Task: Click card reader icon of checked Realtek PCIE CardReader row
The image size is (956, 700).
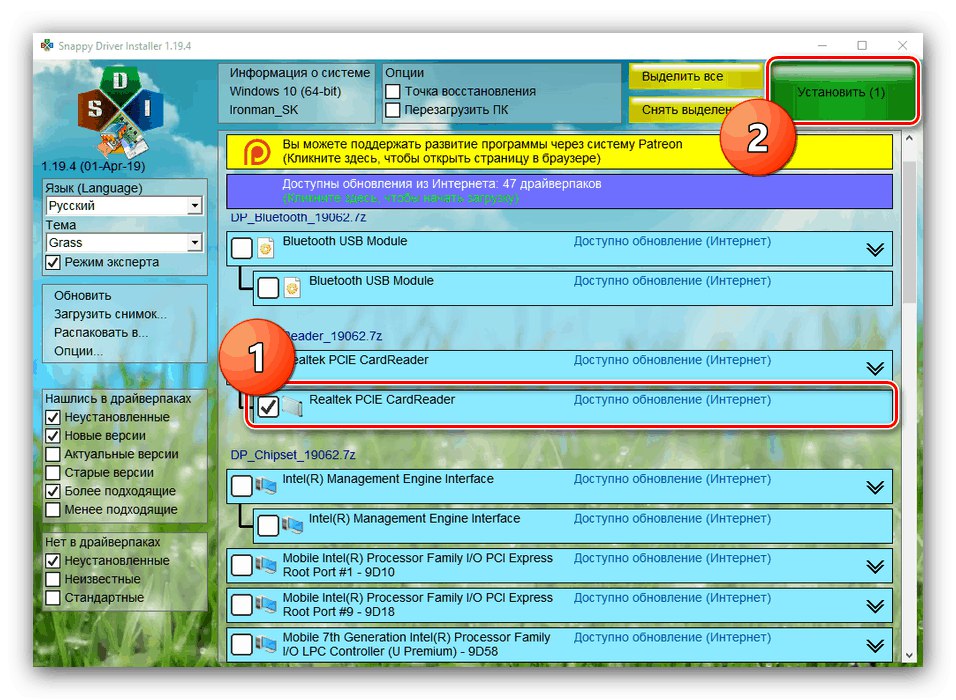Action: [x=292, y=407]
